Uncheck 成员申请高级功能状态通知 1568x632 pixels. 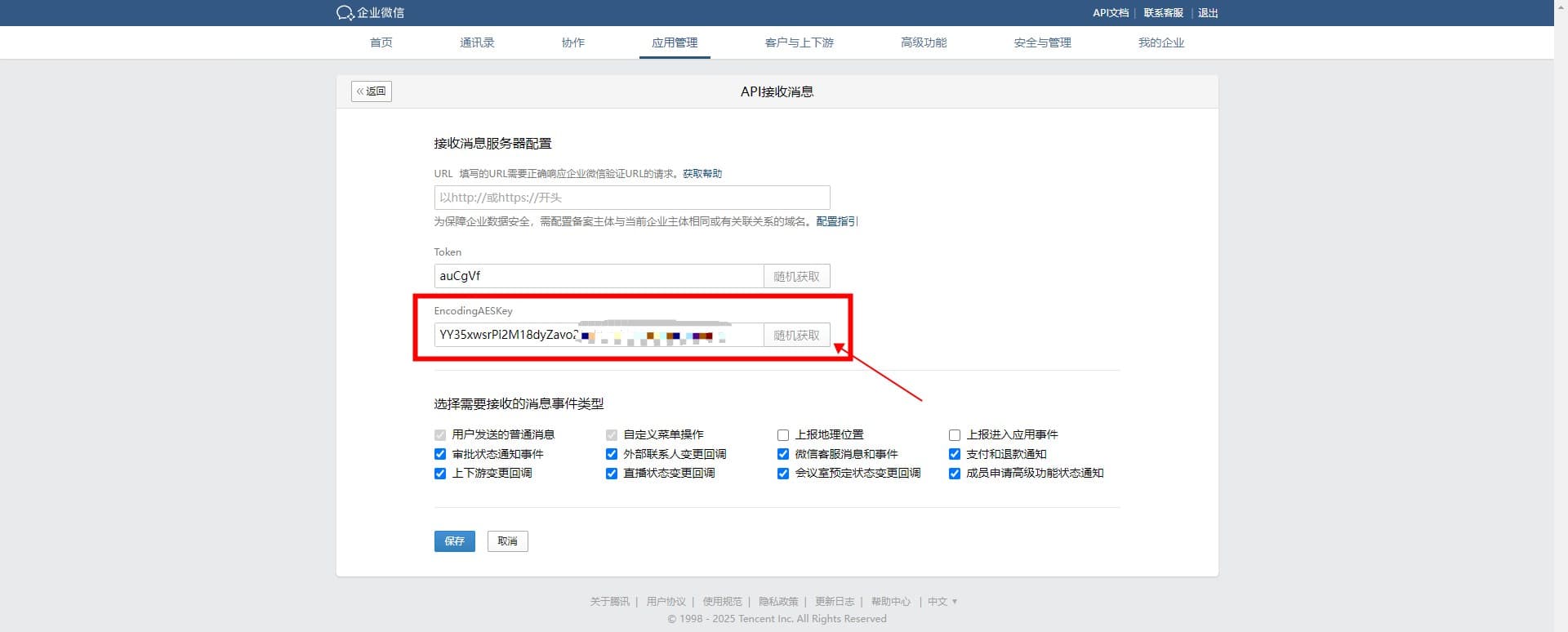point(955,474)
